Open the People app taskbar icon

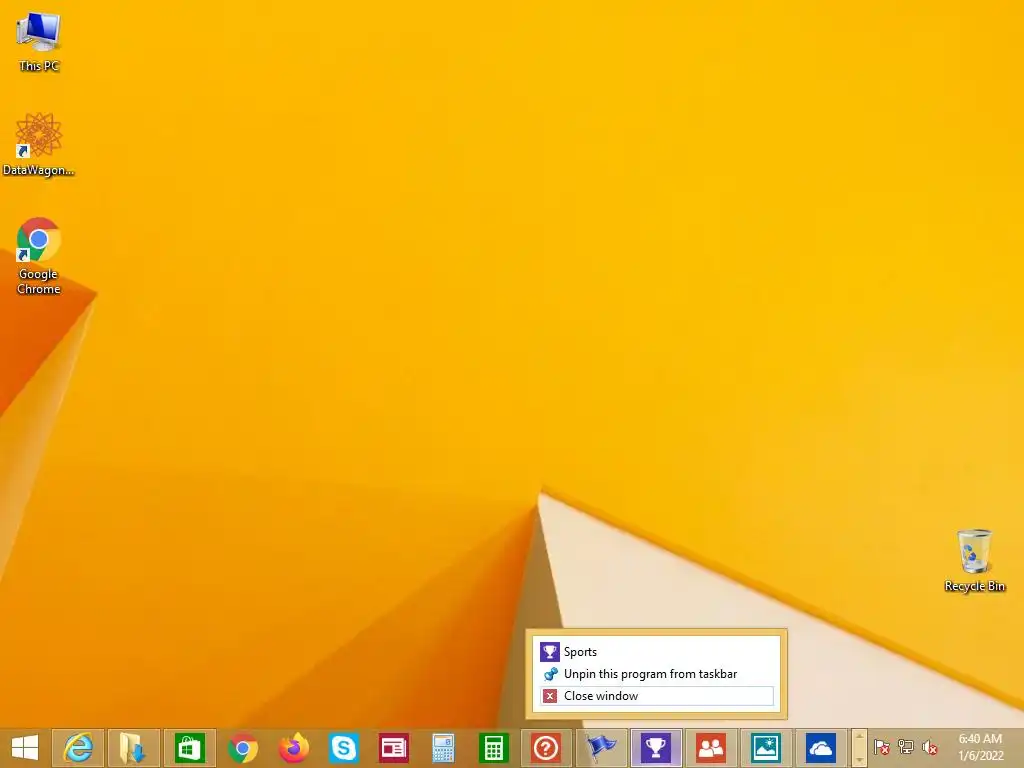711,748
